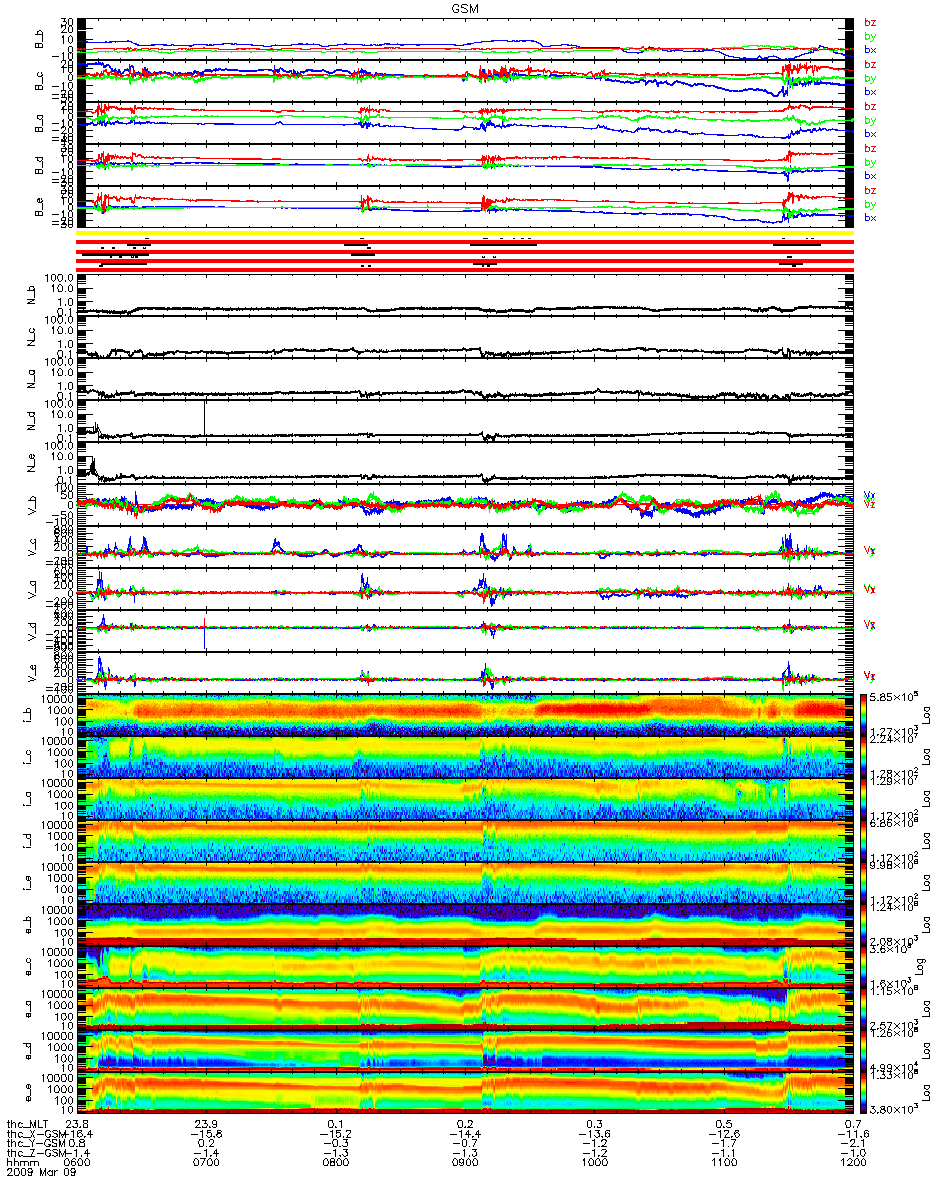Image resolution: width=930 pixels, height=1200 pixels.
Task: Click the 0900 time tick label
Action: (465, 1164)
